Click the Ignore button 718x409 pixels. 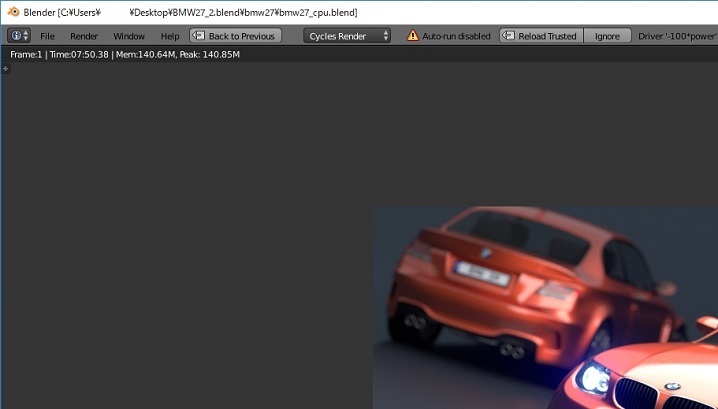tap(607, 36)
